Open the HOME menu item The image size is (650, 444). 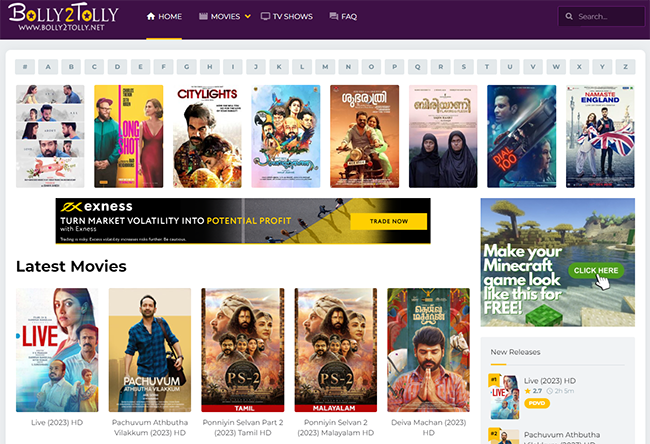(164, 17)
